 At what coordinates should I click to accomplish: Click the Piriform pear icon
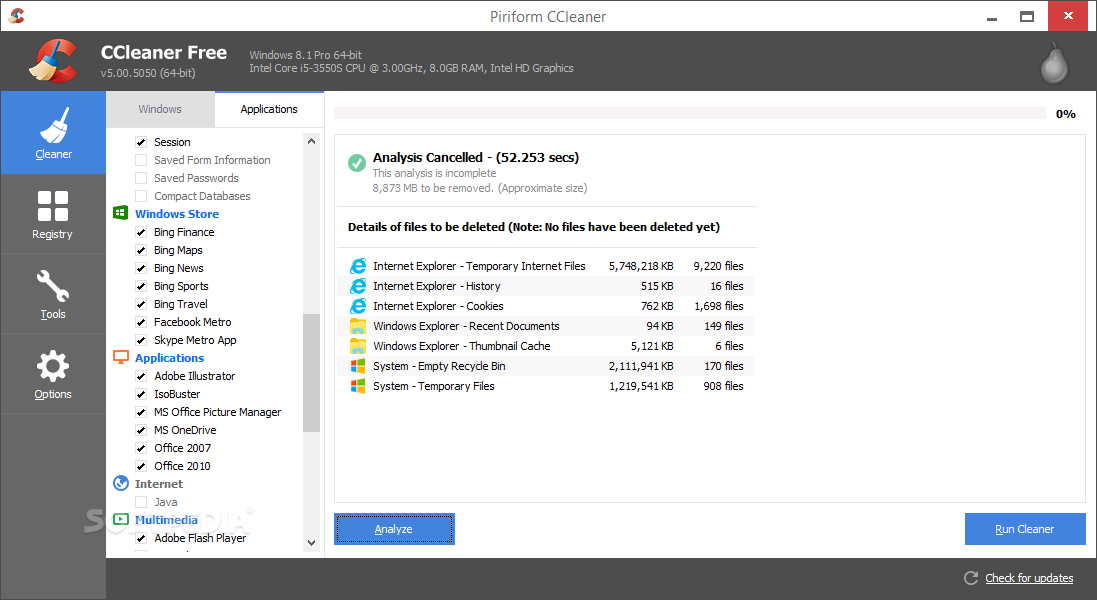click(x=1054, y=63)
